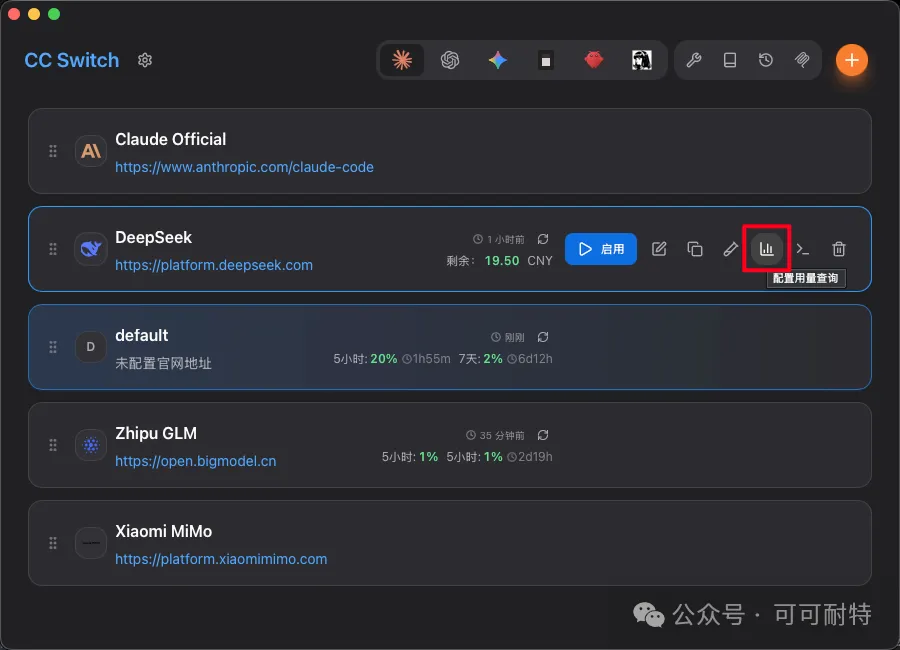Click the CC Switch title
Viewport: 900px width, 650px height.
[72, 60]
